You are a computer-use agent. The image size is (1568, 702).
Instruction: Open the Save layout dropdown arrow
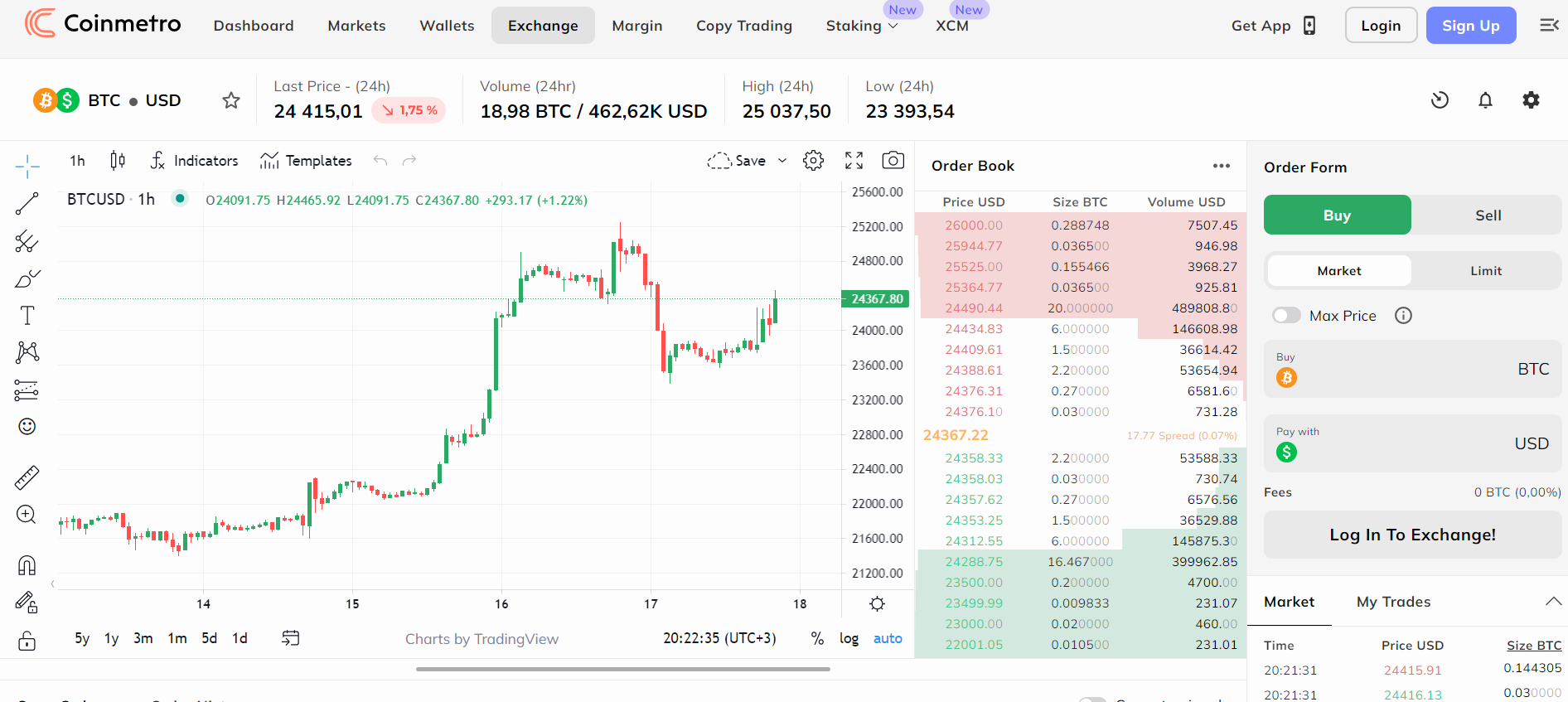(782, 161)
